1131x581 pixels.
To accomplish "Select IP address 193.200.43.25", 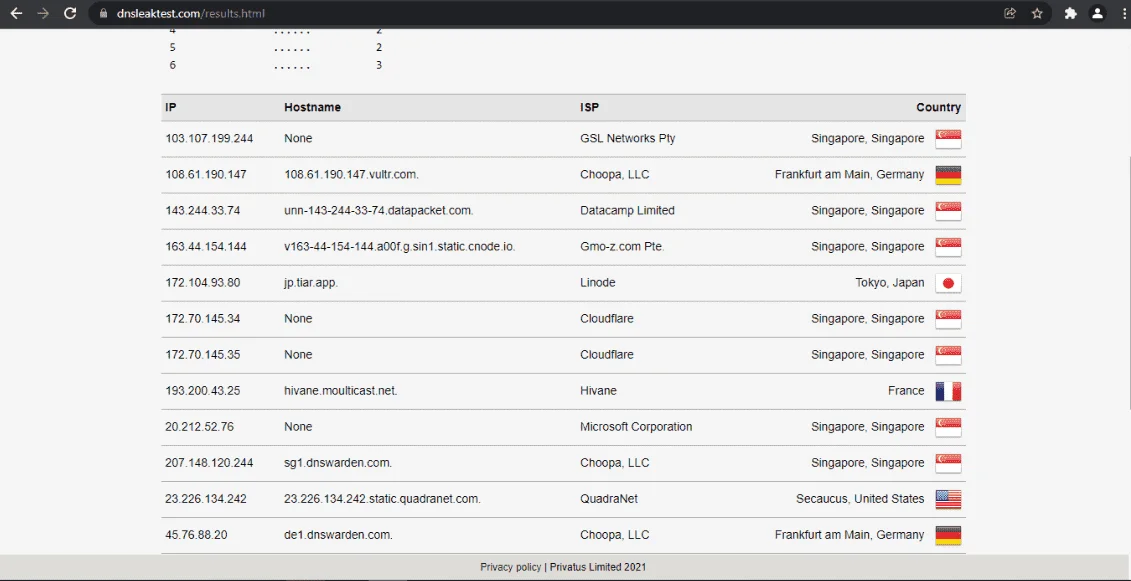I will [203, 390].
